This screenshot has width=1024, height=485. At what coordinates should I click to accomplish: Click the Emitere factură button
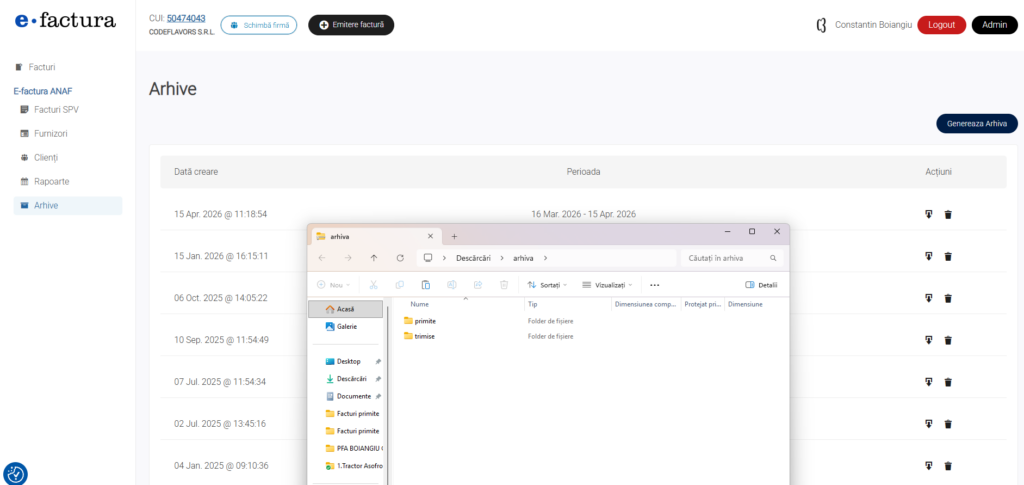click(x=351, y=25)
